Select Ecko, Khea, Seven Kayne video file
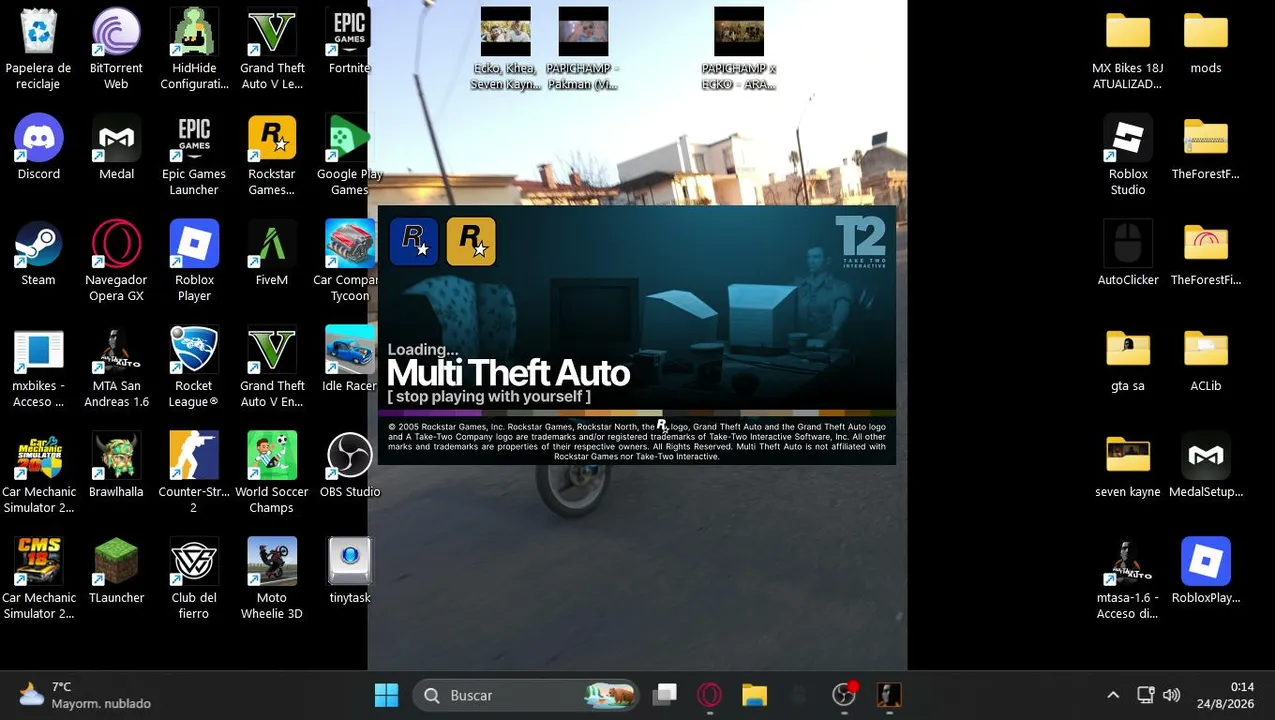Viewport: 1275px width, 720px height. pyautogui.click(x=505, y=49)
